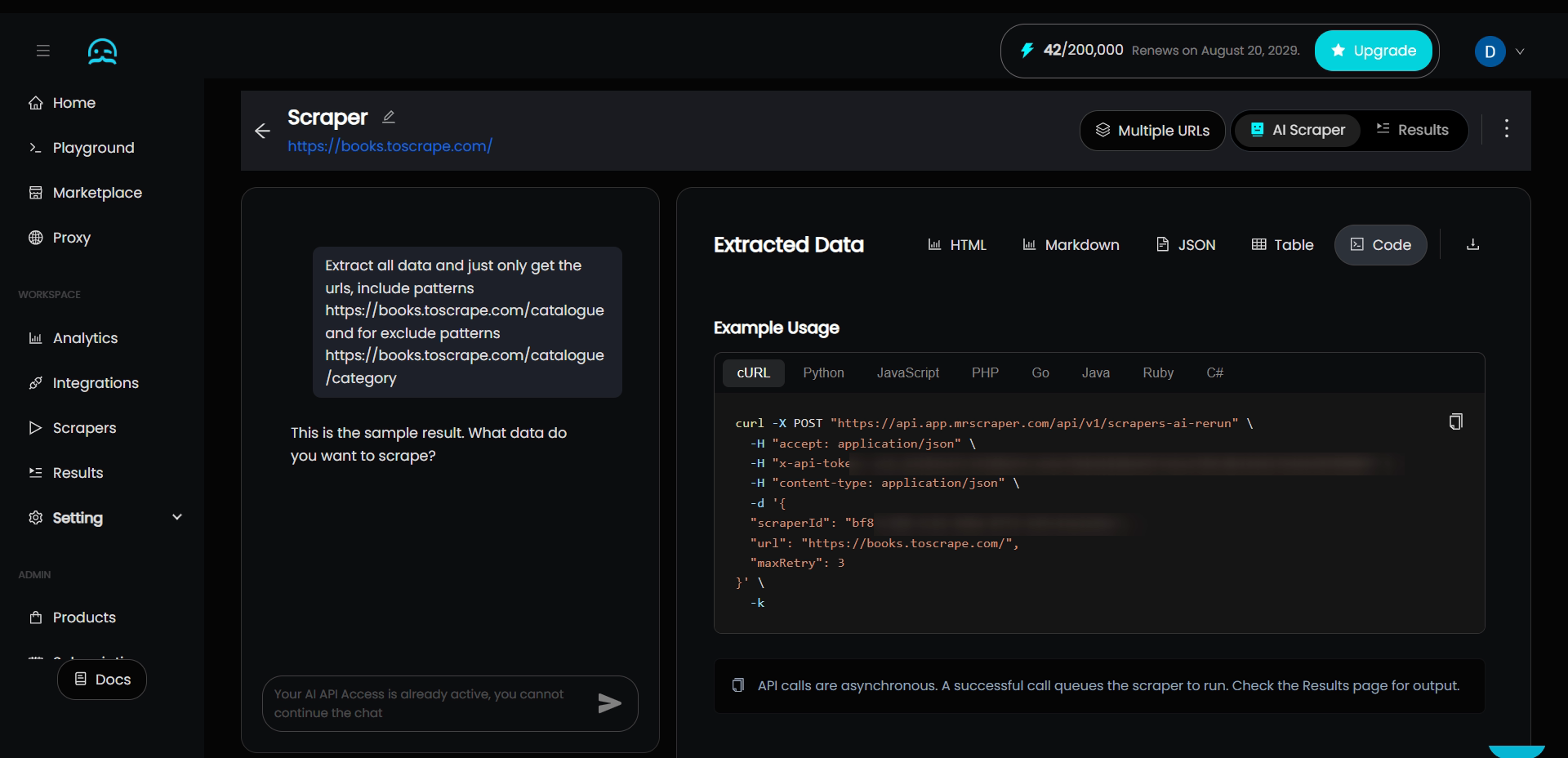Click 'Renews on August 20, 2029' text
Screen dimensions: 1568x758
pos(1215,51)
